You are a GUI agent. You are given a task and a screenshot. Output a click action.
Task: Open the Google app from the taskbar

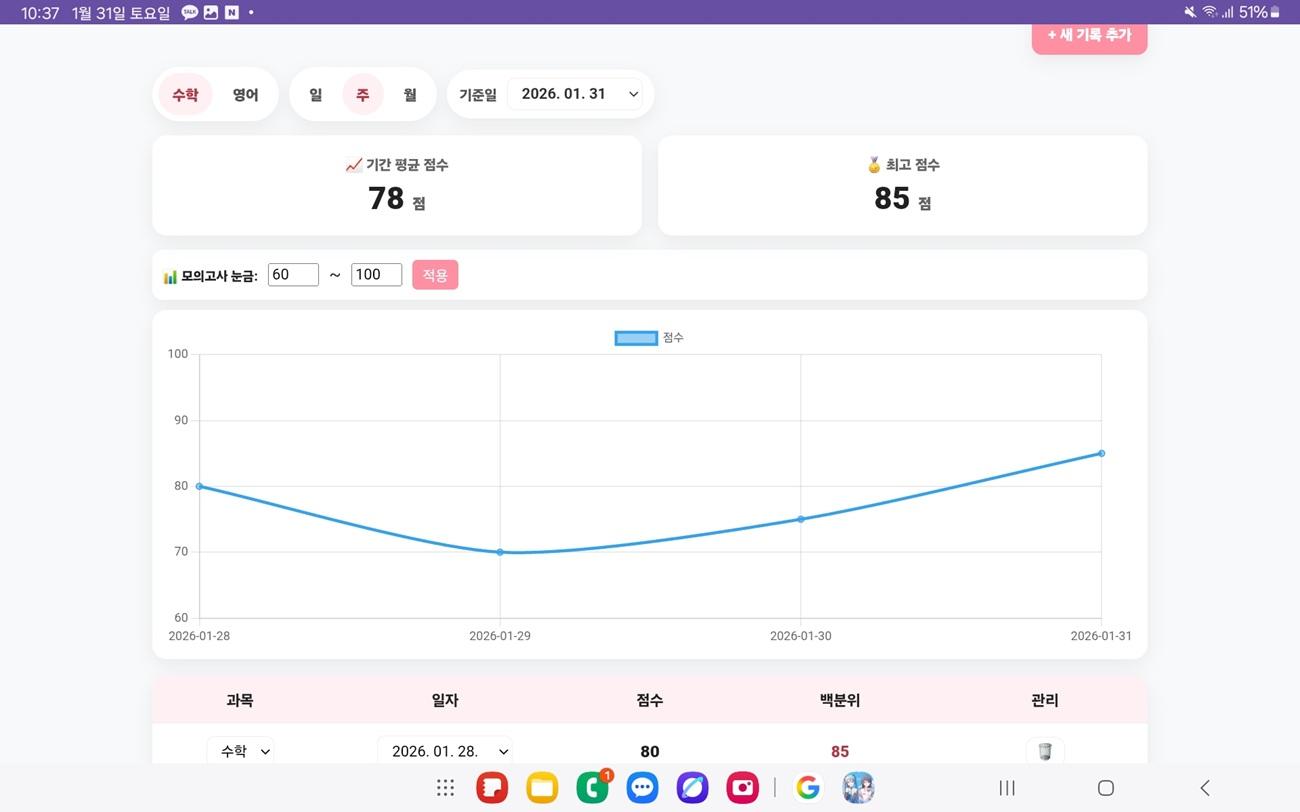click(808, 788)
